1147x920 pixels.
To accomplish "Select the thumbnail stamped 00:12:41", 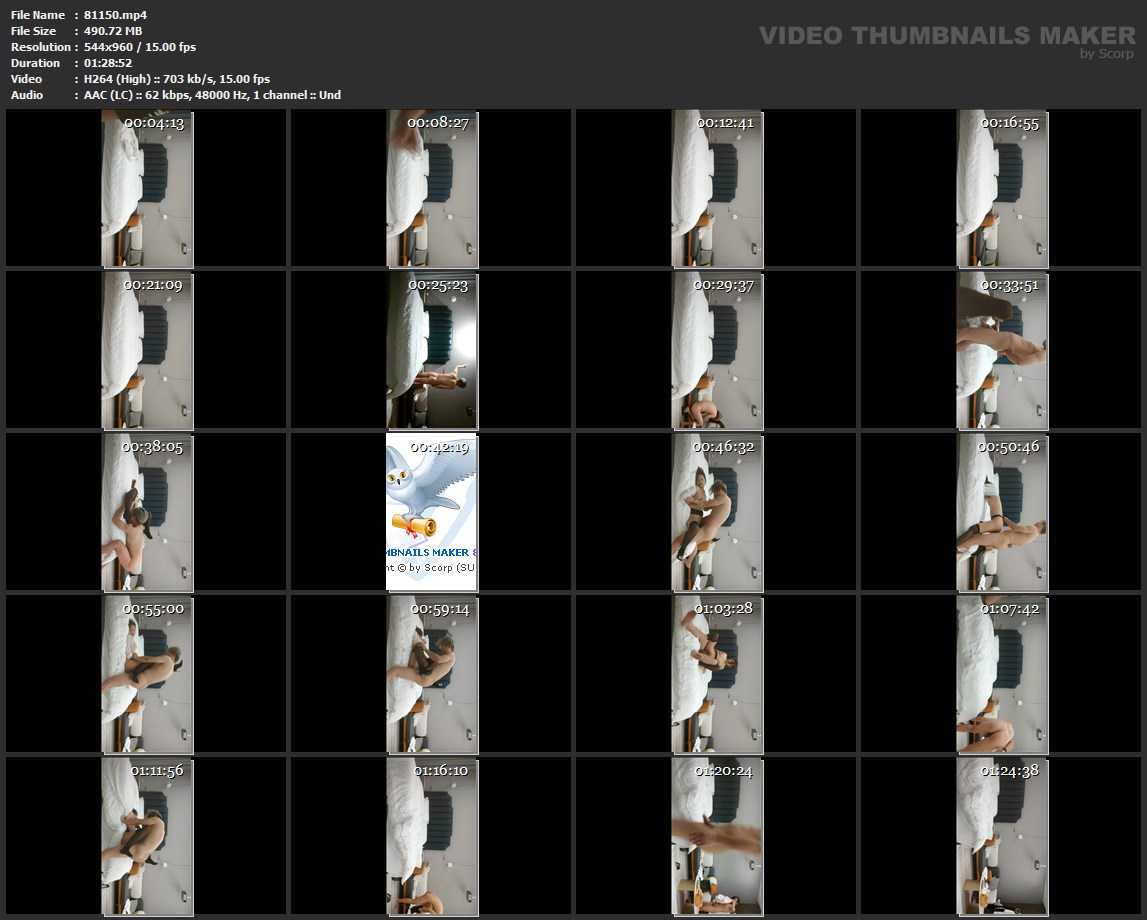I will pos(717,189).
